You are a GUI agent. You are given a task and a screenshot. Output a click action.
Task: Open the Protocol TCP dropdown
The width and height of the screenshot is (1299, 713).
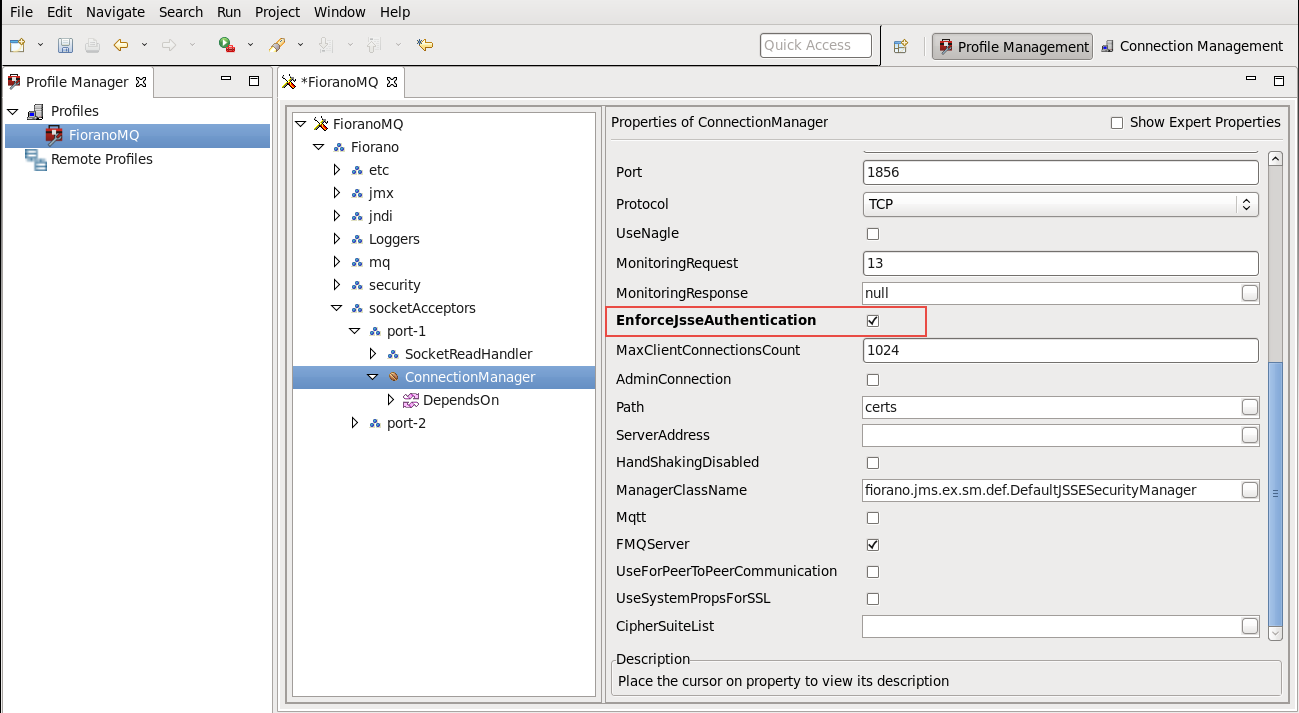1060,204
